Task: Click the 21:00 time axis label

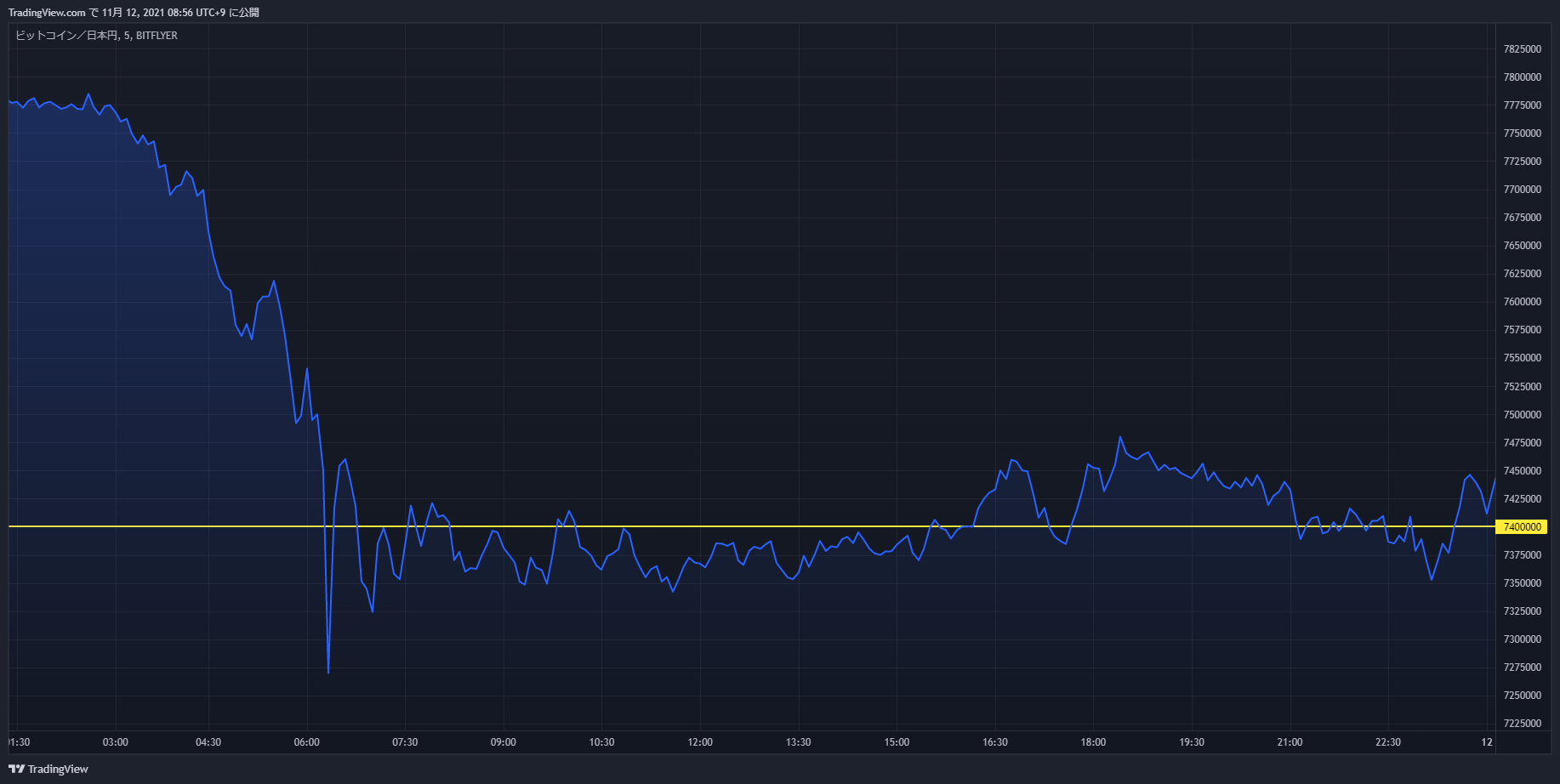Action: pyautogui.click(x=1290, y=742)
